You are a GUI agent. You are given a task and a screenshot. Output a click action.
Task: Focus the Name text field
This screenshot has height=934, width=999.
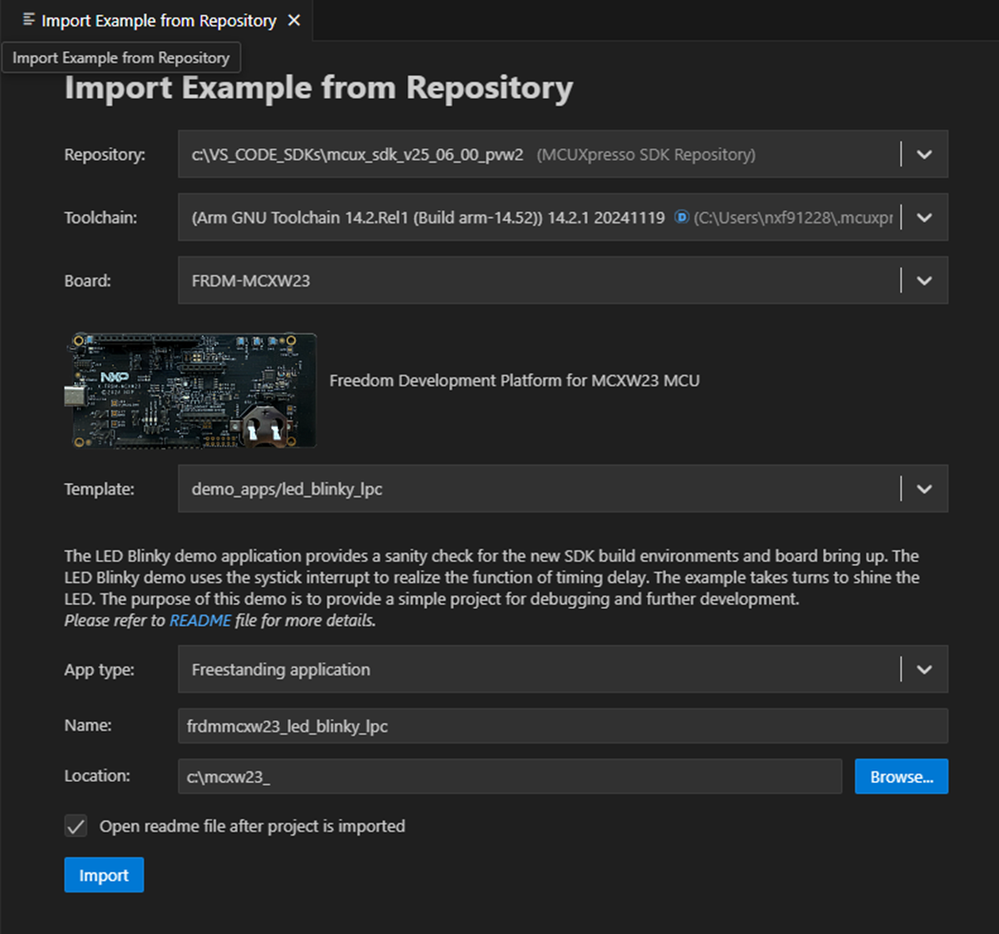(x=562, y=726)
